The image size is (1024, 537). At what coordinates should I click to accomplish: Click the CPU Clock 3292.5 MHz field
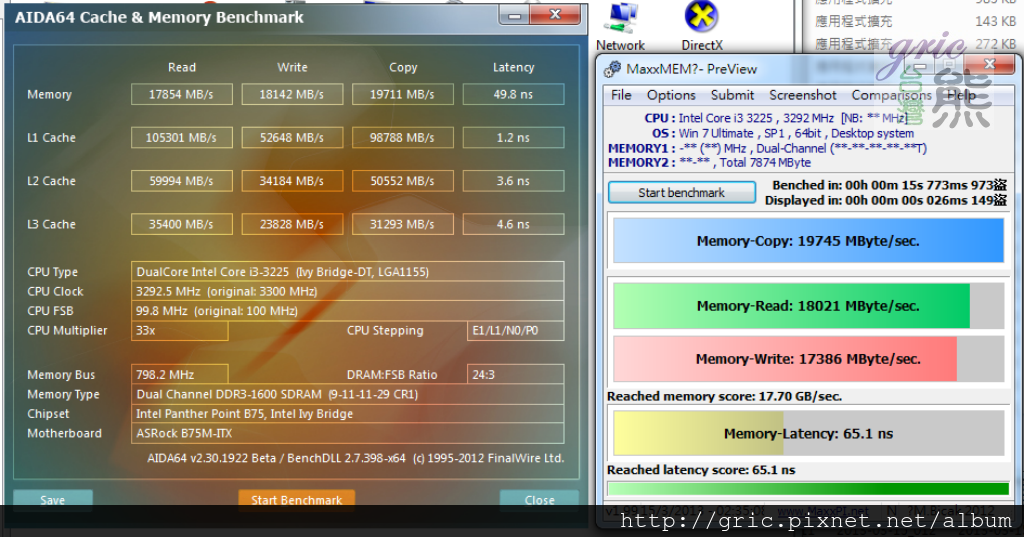(347, 291)
